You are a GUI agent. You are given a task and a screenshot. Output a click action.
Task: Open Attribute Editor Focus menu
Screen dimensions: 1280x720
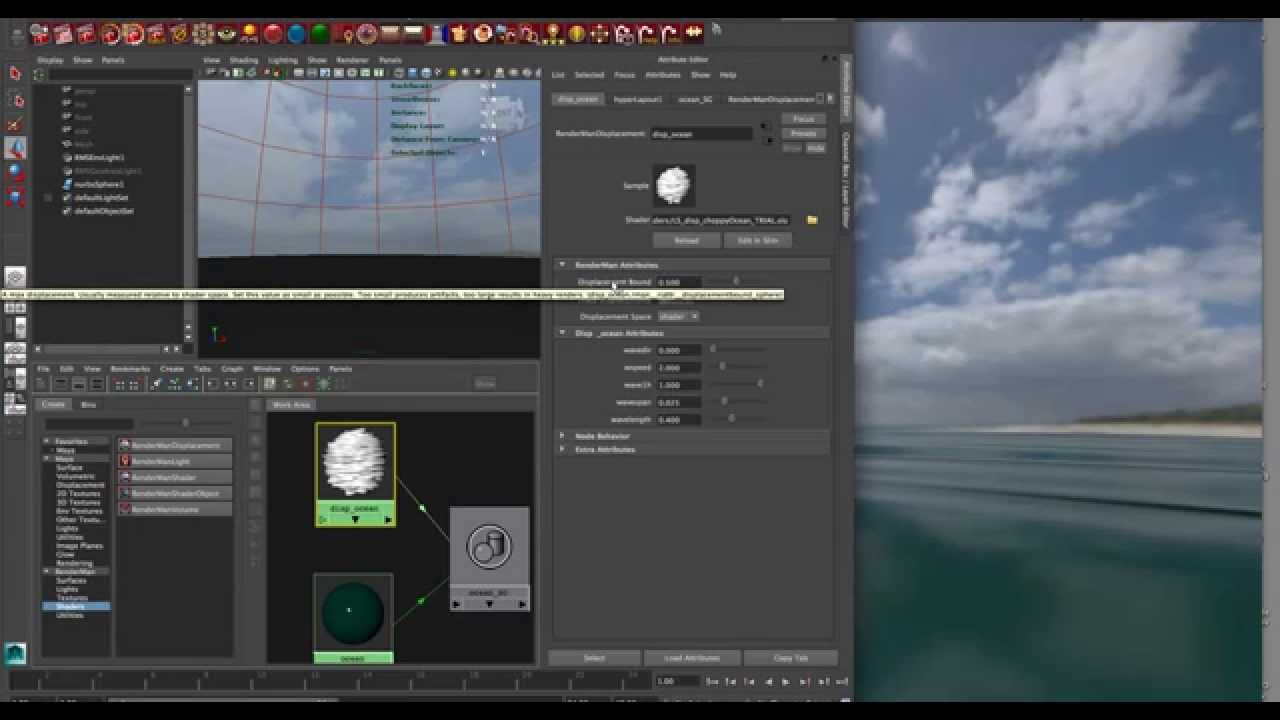point(624,75)
